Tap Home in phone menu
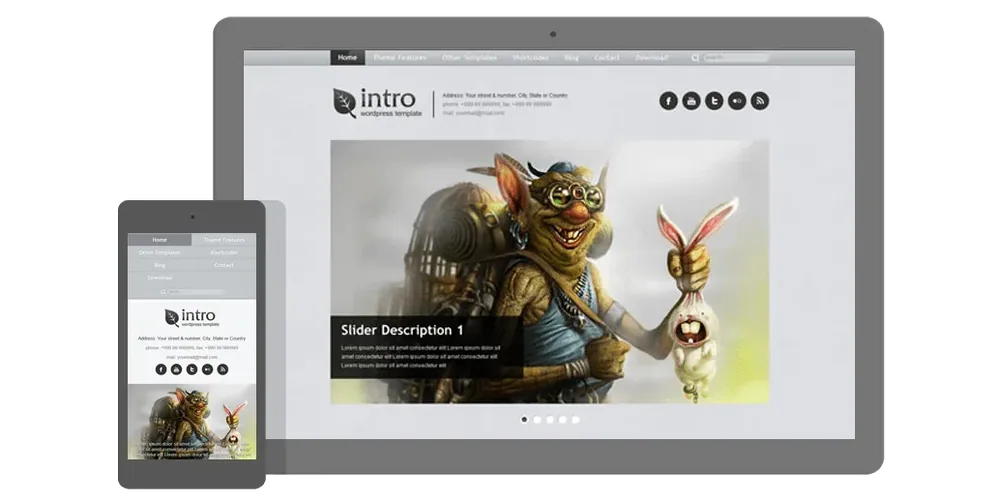 pos(159,240)
